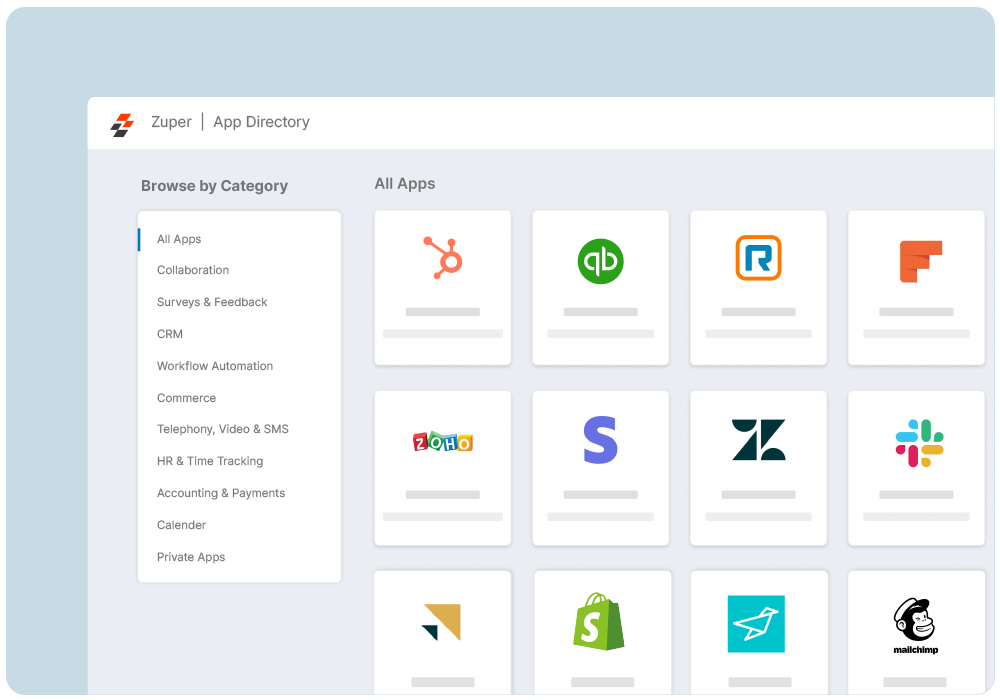This screenshot has width=1000, height=700.
Task: Open the teal paper bird app icon
Action: pos(756,623)
